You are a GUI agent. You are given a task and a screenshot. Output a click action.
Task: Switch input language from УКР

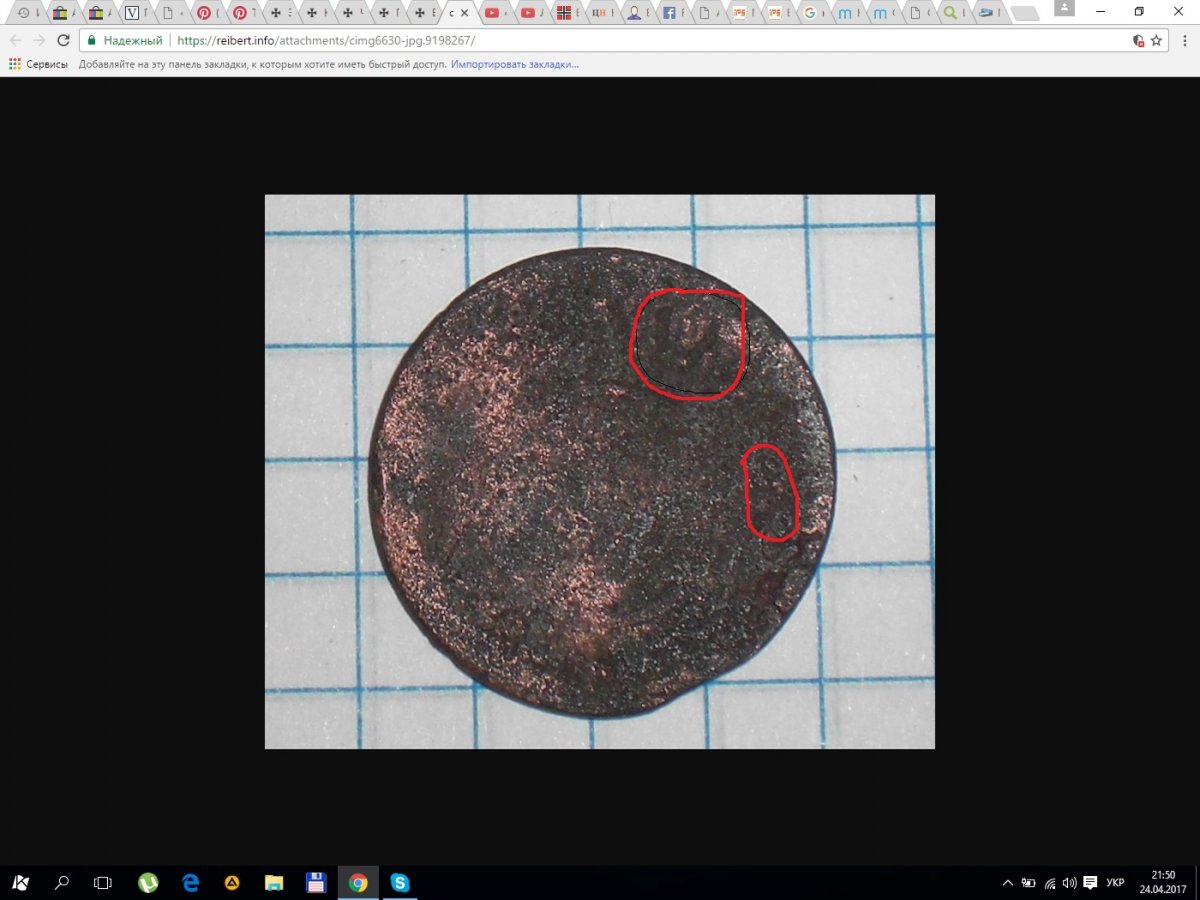point(1115,883)
